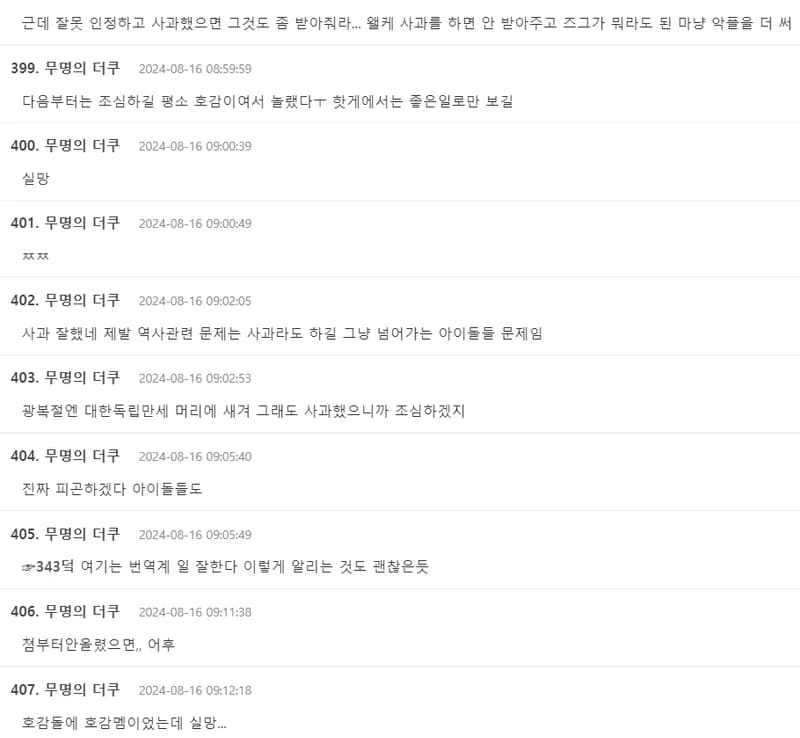Click author name on comment 400
Viewport: 800px width, 738px height.
[82, 145]
